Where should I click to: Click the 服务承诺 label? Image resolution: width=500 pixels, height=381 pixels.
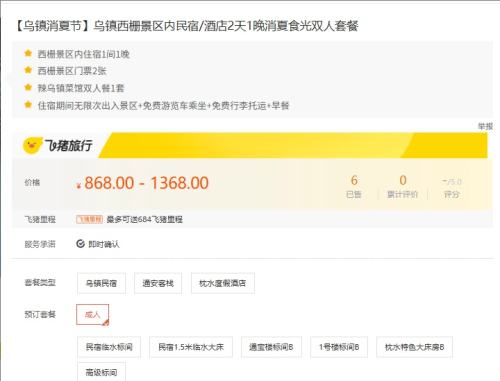click(40, 244)
